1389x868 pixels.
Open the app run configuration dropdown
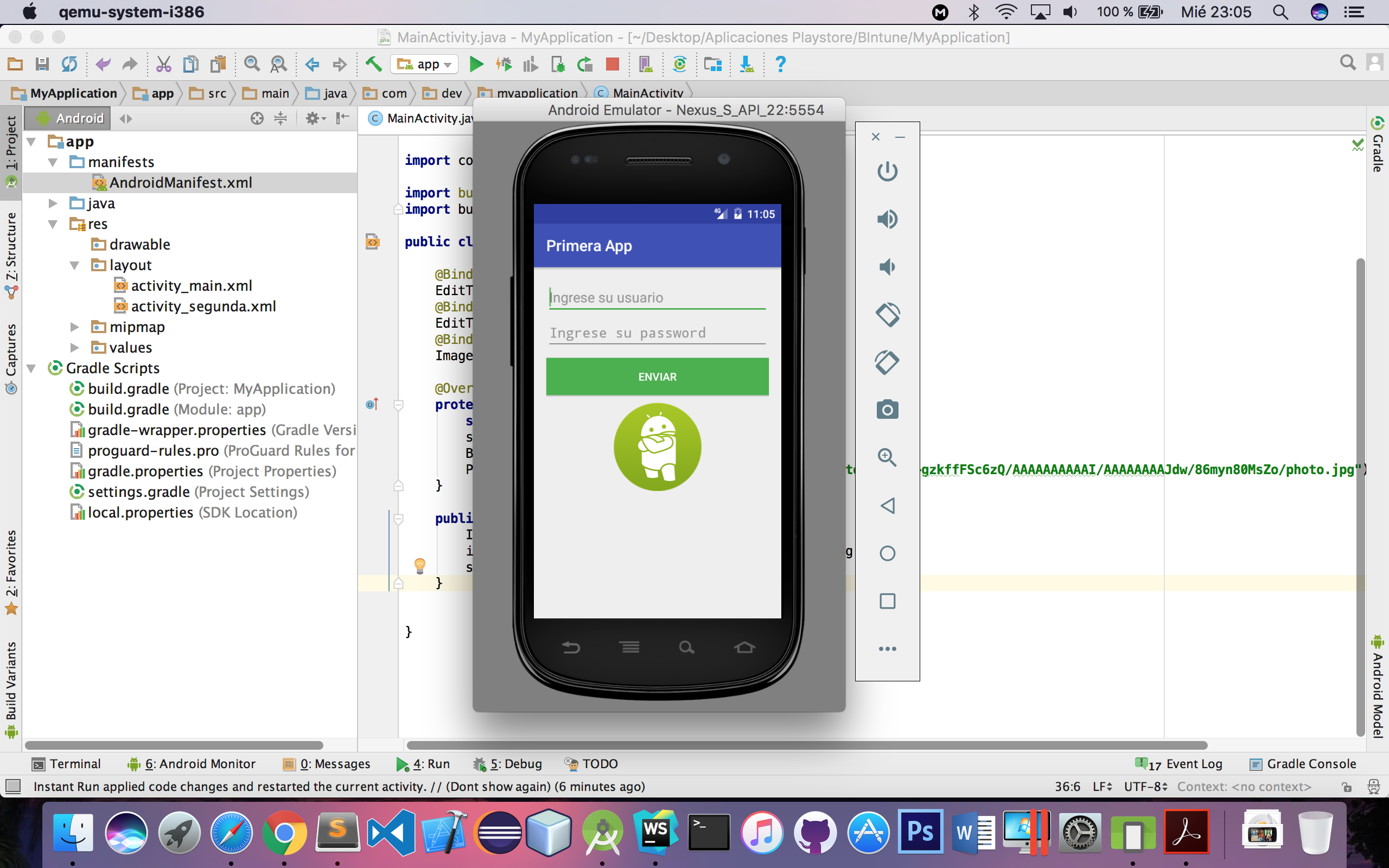click(425, 65)
